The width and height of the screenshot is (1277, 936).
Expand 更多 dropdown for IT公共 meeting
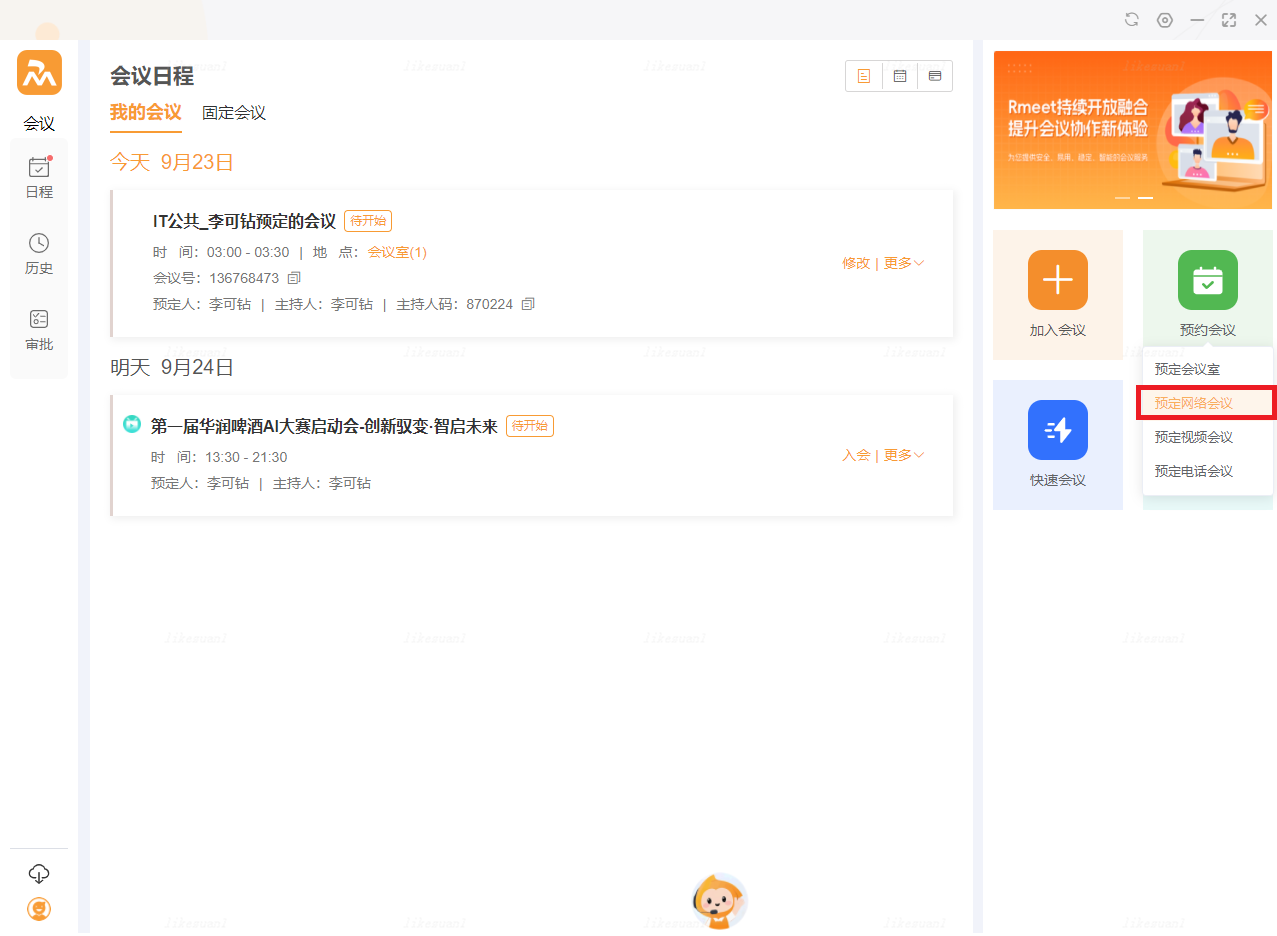(x=903, y=263)
